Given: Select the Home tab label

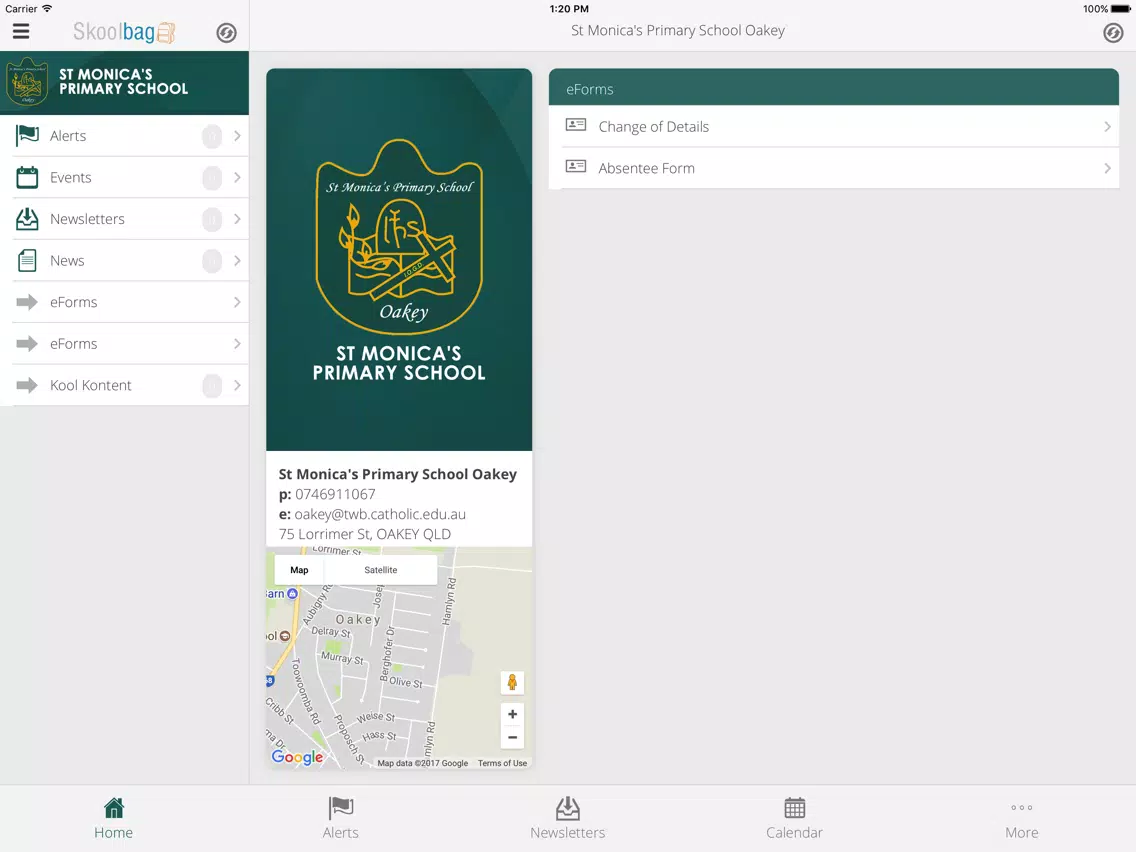Looking at the screenshot, I should click(x=114, y=832).
